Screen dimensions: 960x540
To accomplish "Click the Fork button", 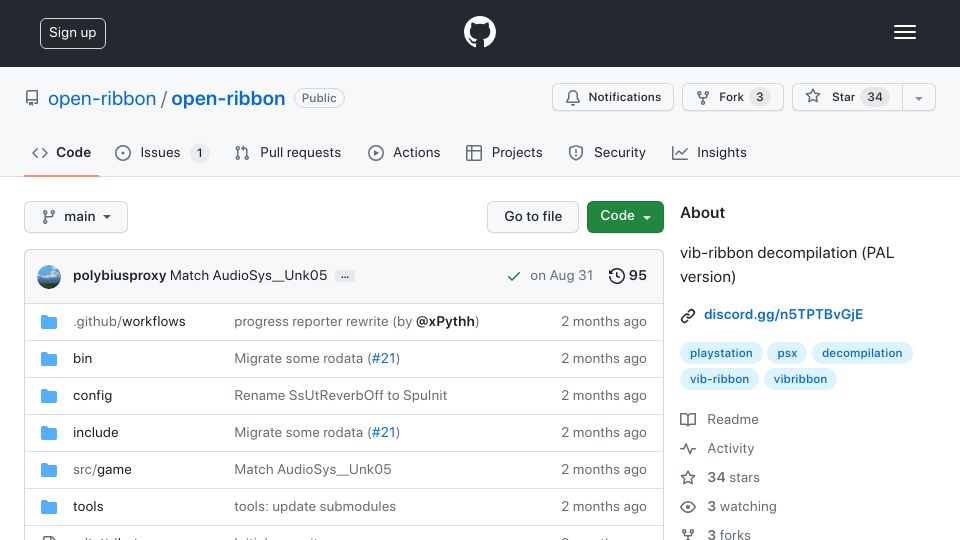I will pyautogui.click(x=733, y=97).
